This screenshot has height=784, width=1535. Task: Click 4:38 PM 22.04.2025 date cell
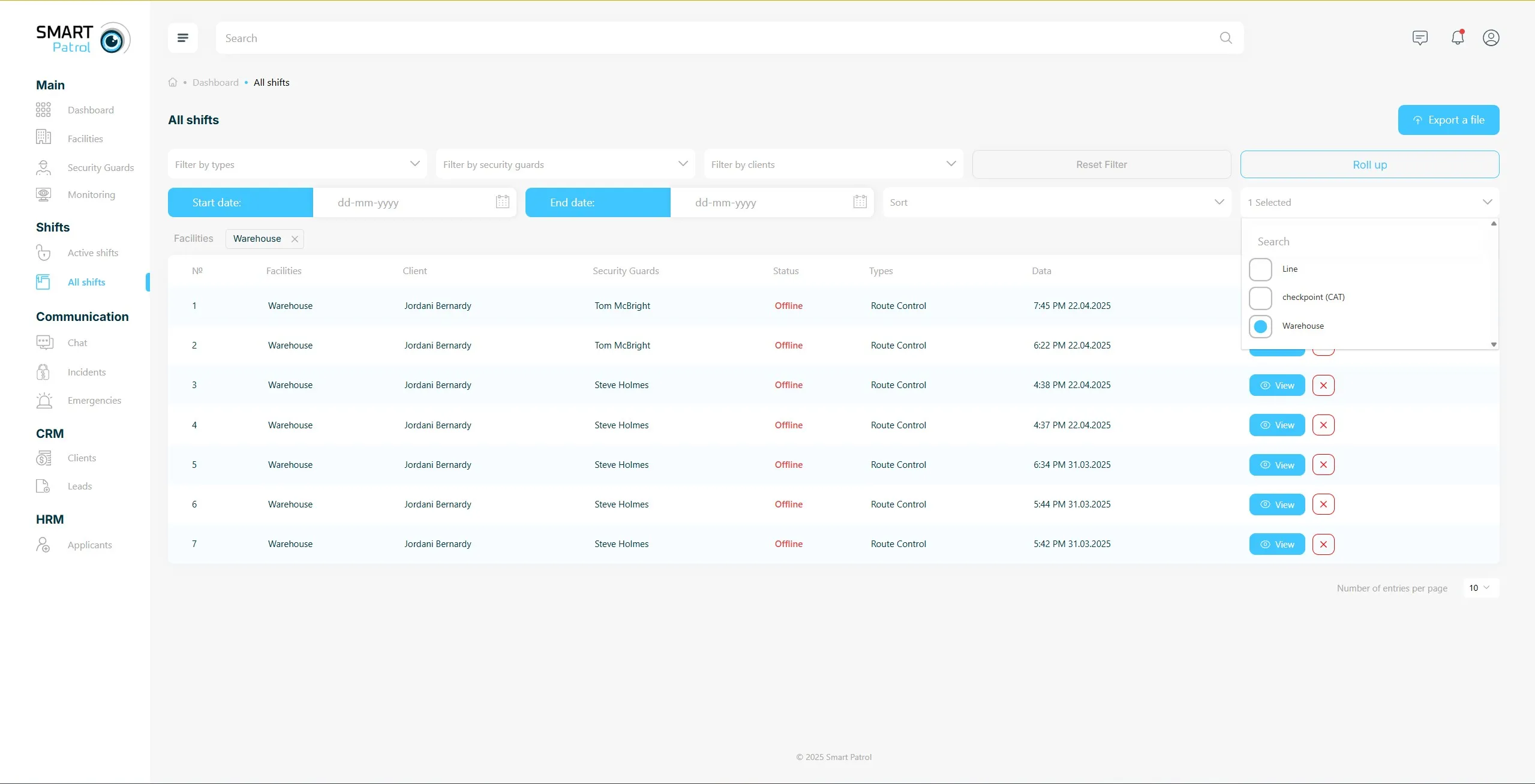pos(1072,385)
